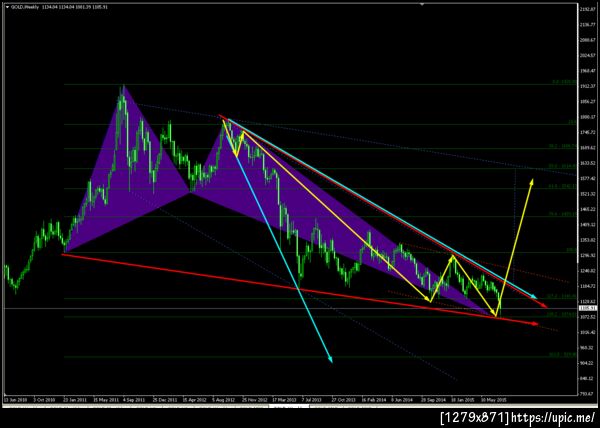The image size is (600, 428).
Task: Click the 28 Sep 2014 date label
Action: (433, 400)
